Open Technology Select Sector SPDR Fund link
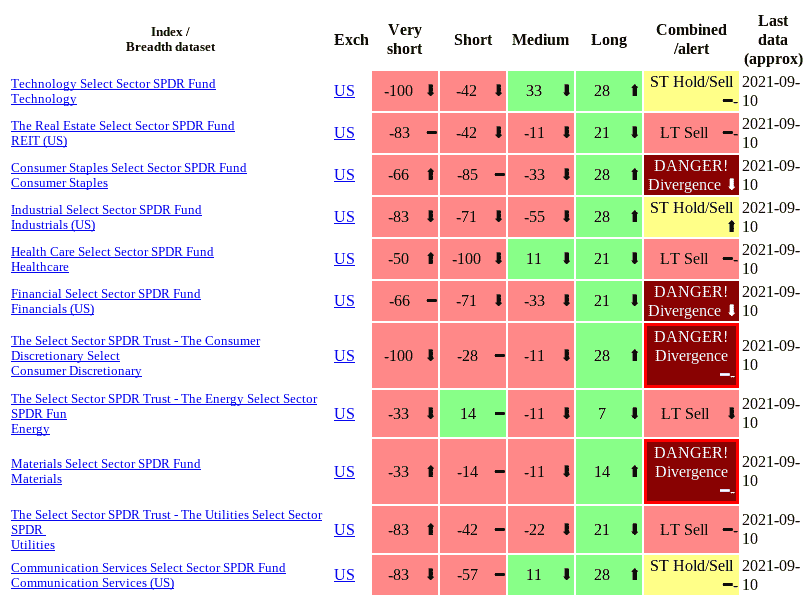Image resolution: width=812 pixels, height=605 pixels. pyautogui.click(x=113, y=83)
